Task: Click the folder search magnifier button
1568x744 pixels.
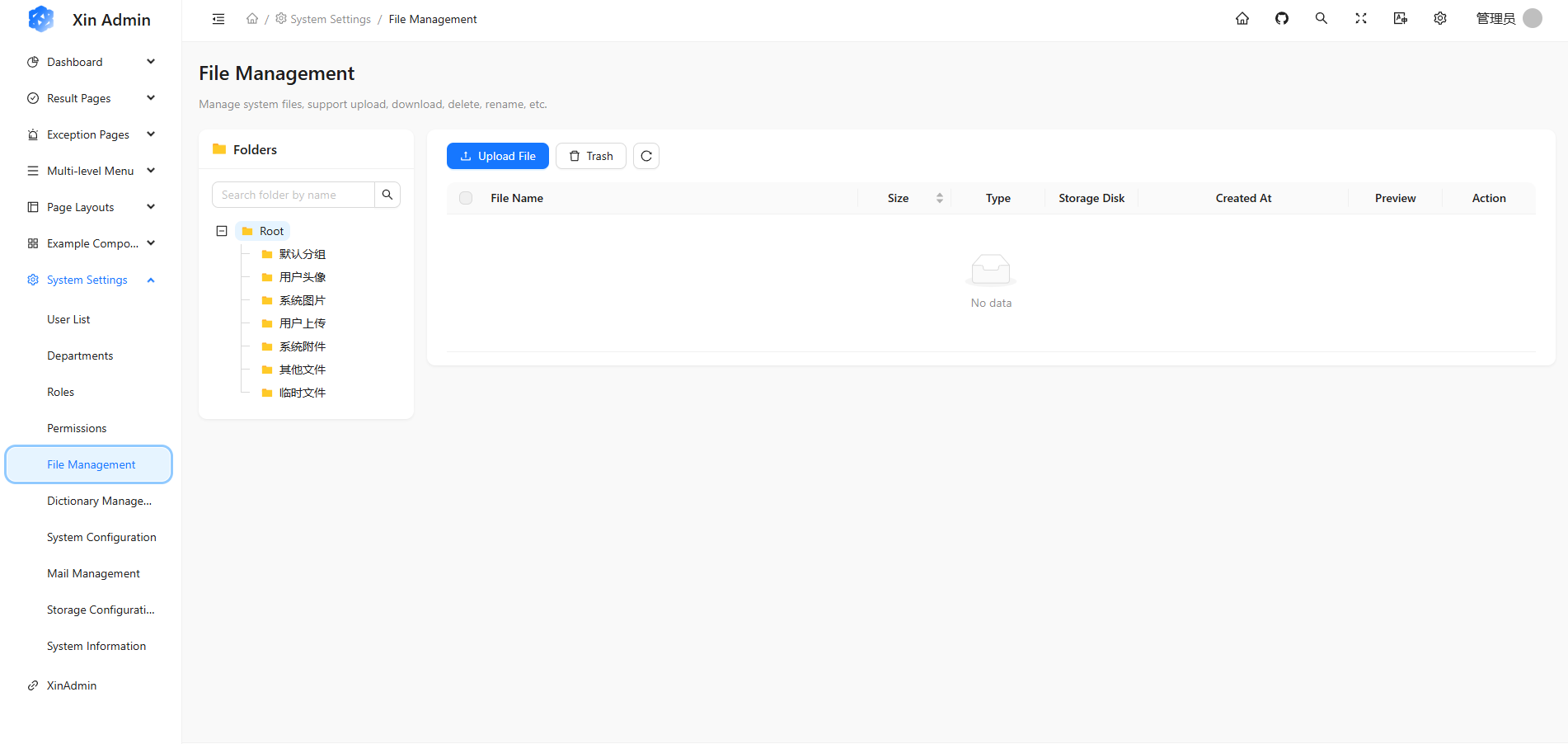Action: (x=387, y=195)
